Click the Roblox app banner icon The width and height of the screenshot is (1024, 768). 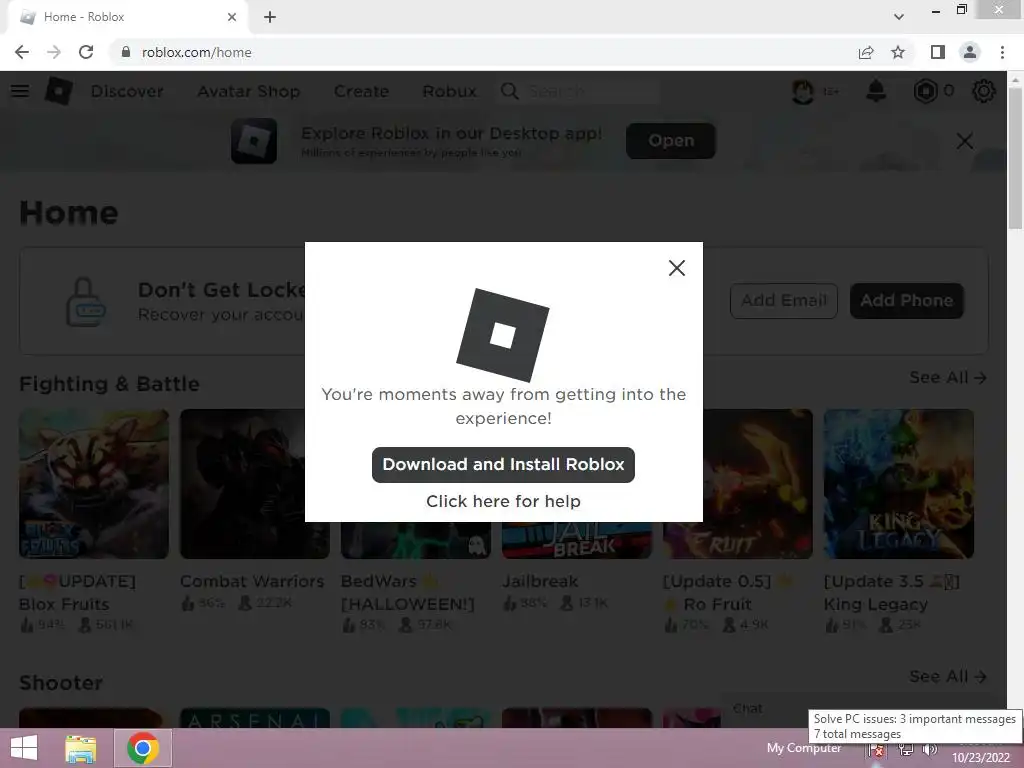[254, 140]
